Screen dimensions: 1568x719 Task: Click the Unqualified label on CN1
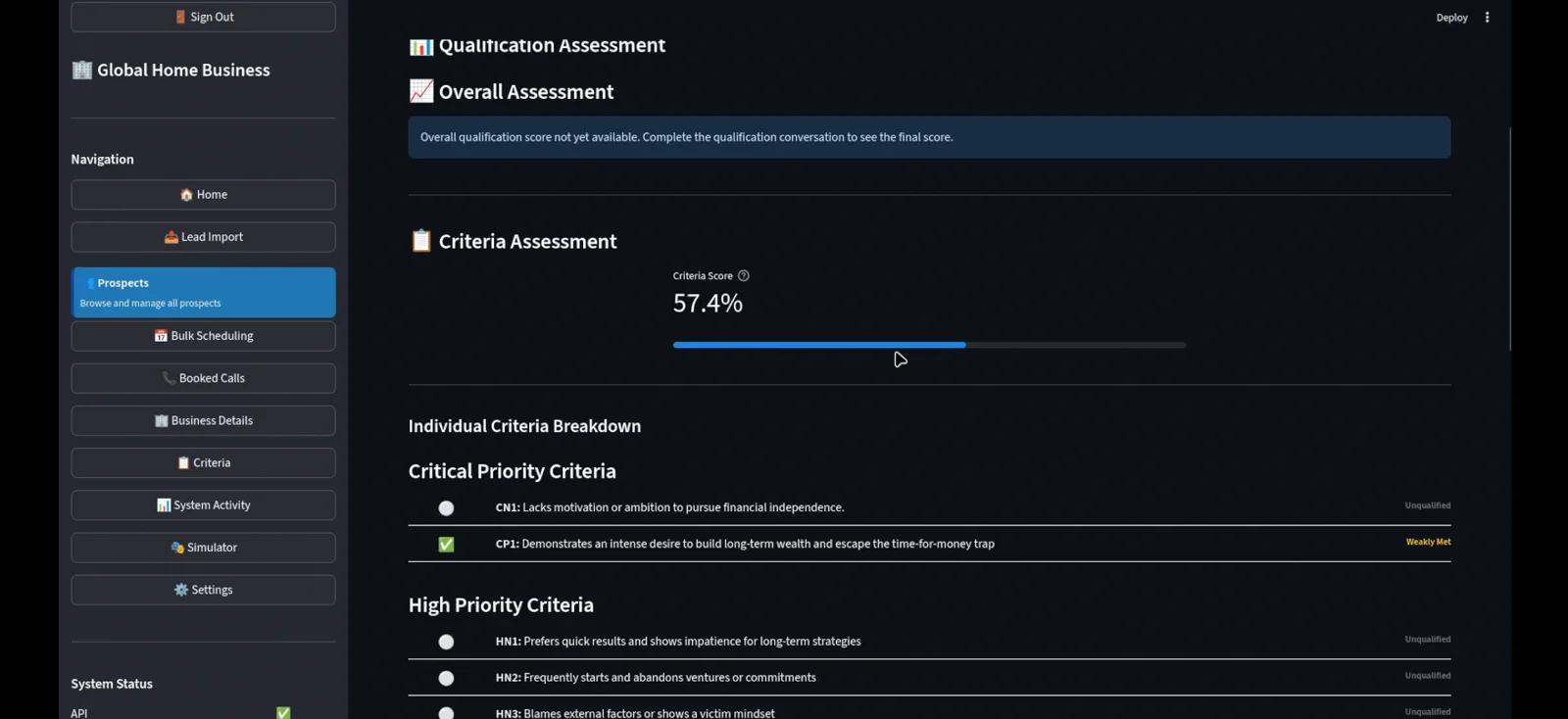pyautogui.click(x=1428, y=505)
